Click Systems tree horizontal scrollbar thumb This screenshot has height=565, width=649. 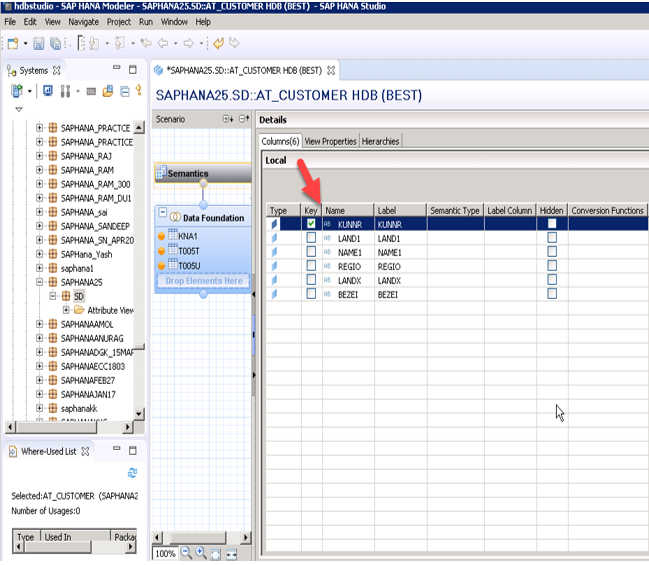(x=56, y=427)
